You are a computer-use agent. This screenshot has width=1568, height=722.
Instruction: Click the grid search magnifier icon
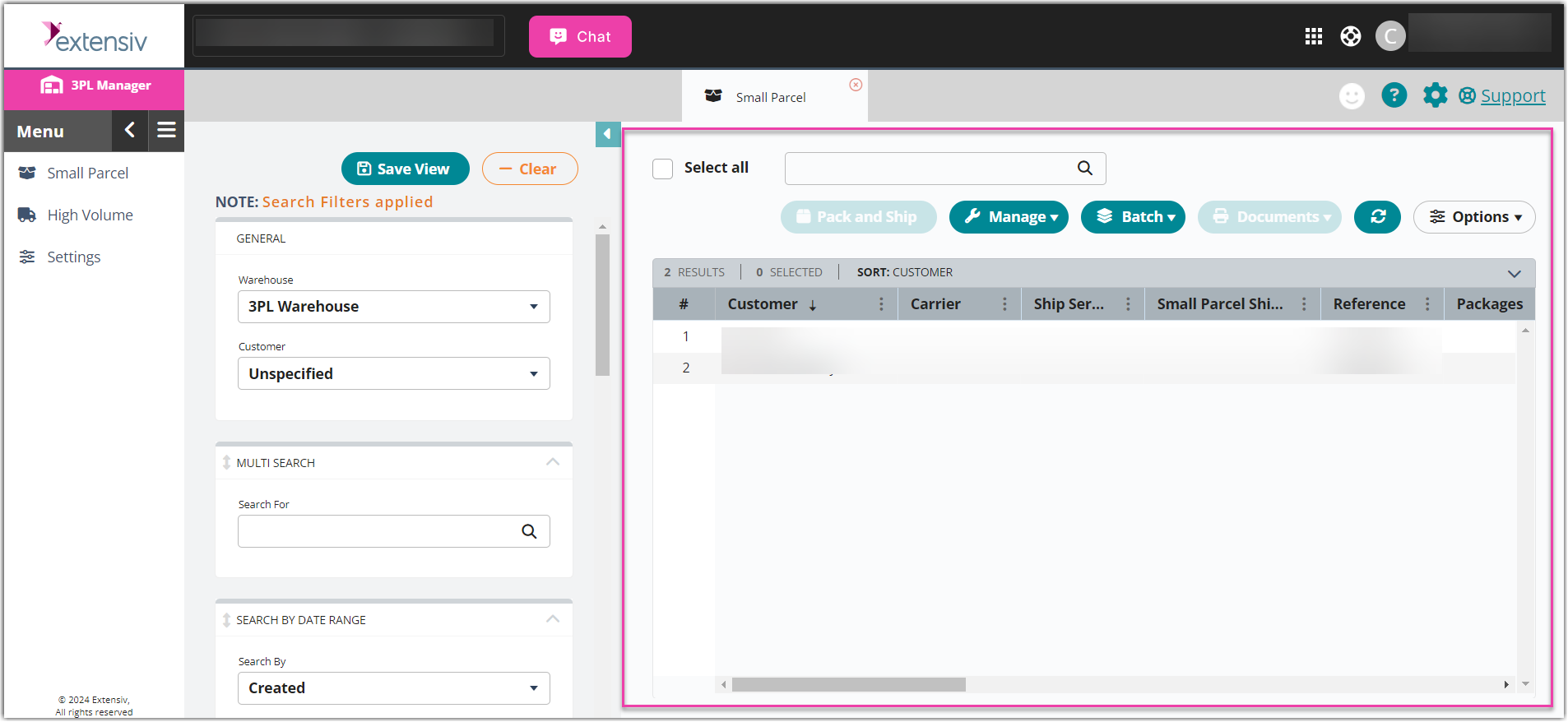click(1085, 169)
